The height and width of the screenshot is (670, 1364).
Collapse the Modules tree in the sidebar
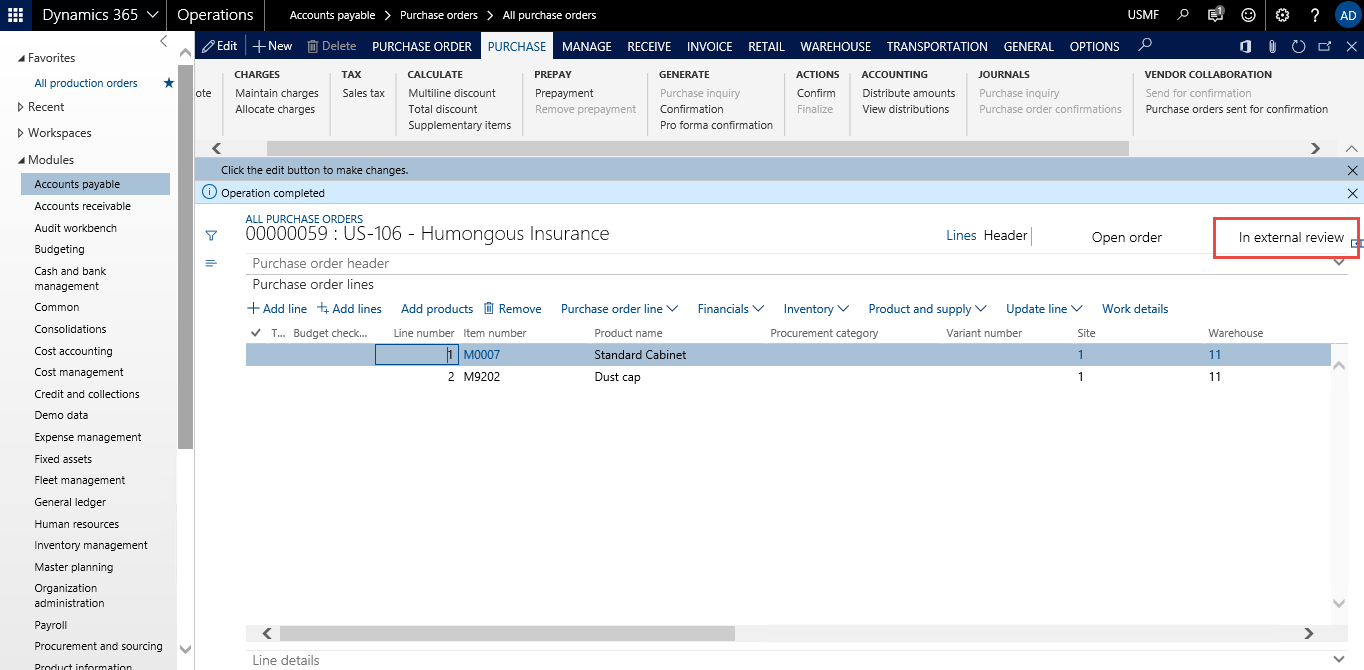[22, 159]
